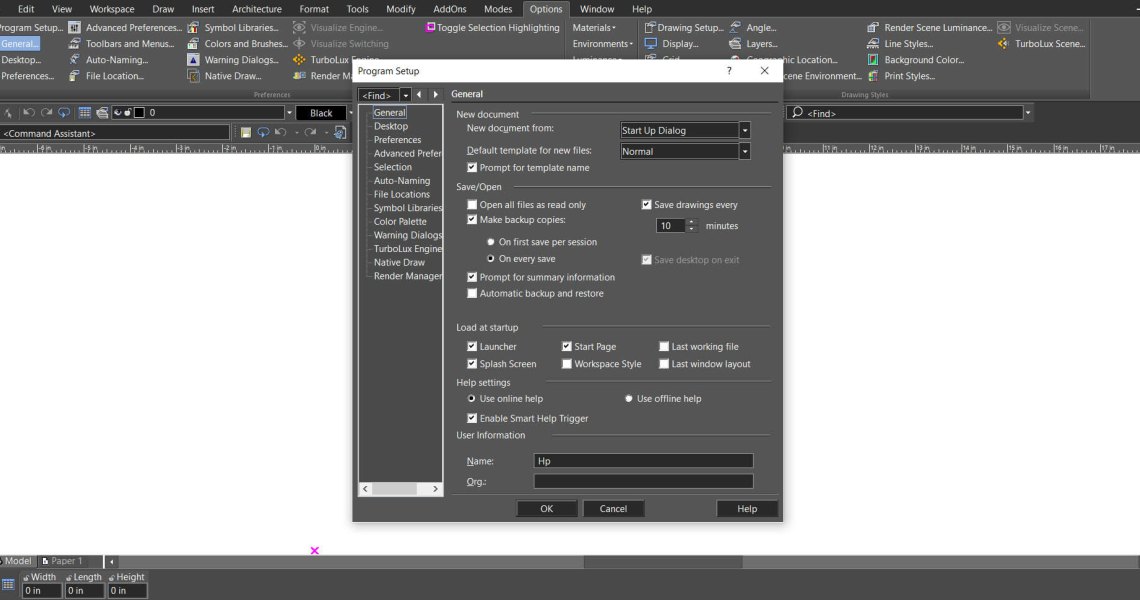Click the File Location ribbon icon
This screenshot has width=1140, height=600.
coord(74,76)
